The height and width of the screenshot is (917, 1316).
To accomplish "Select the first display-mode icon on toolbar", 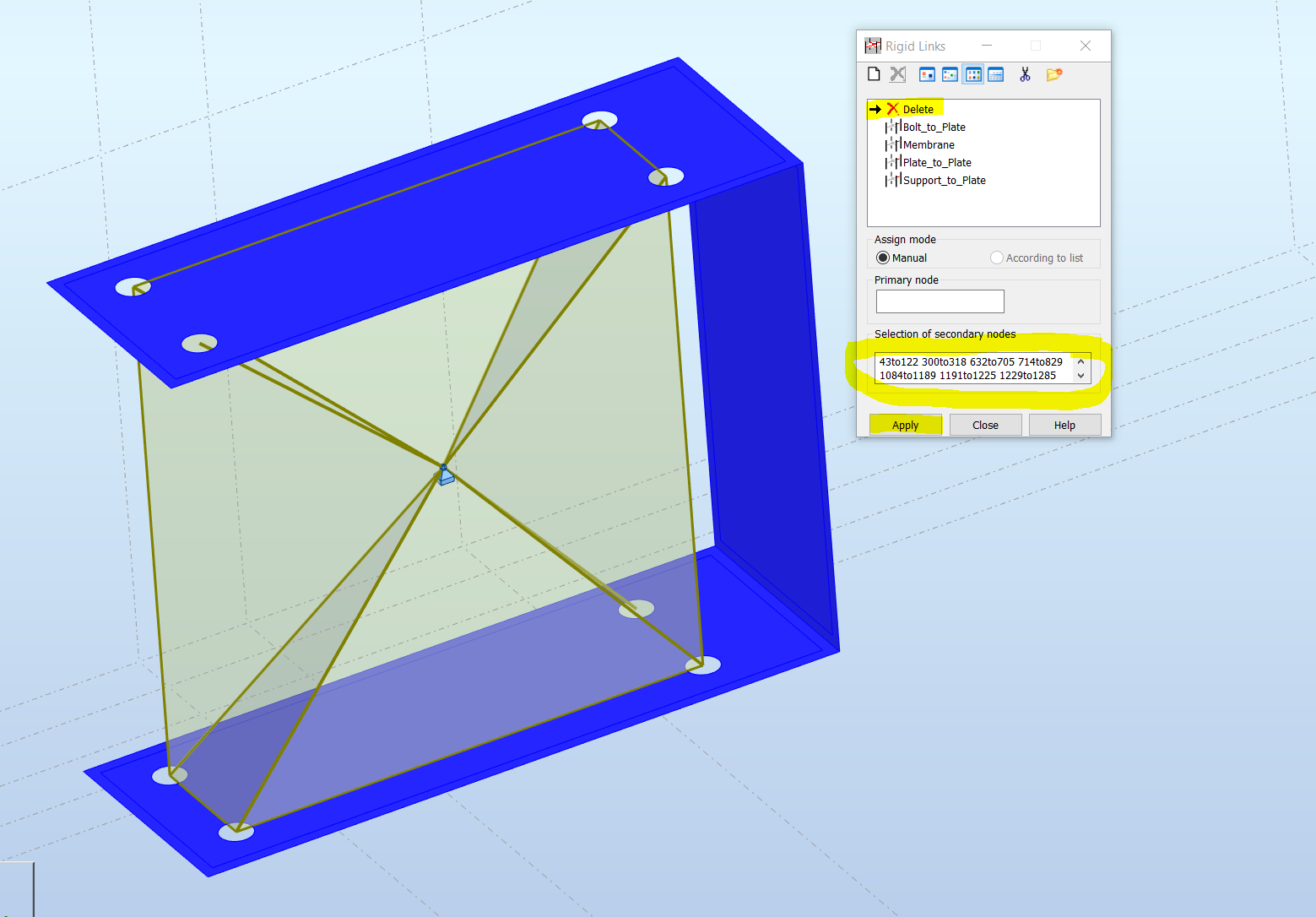I will 926,74.
